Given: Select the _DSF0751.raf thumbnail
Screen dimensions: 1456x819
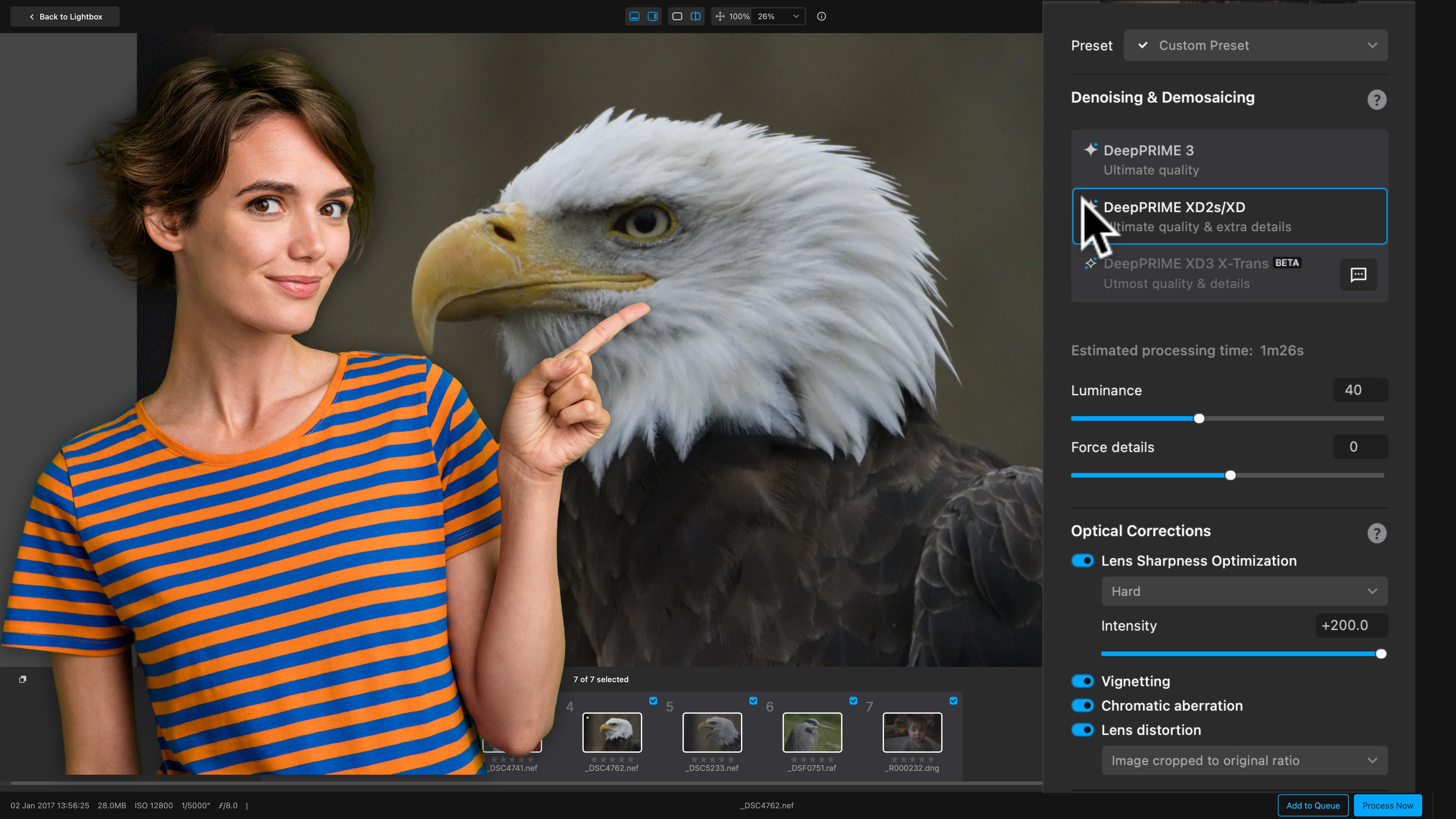Looking at the screenshot, I should click(x=812, y=733).
